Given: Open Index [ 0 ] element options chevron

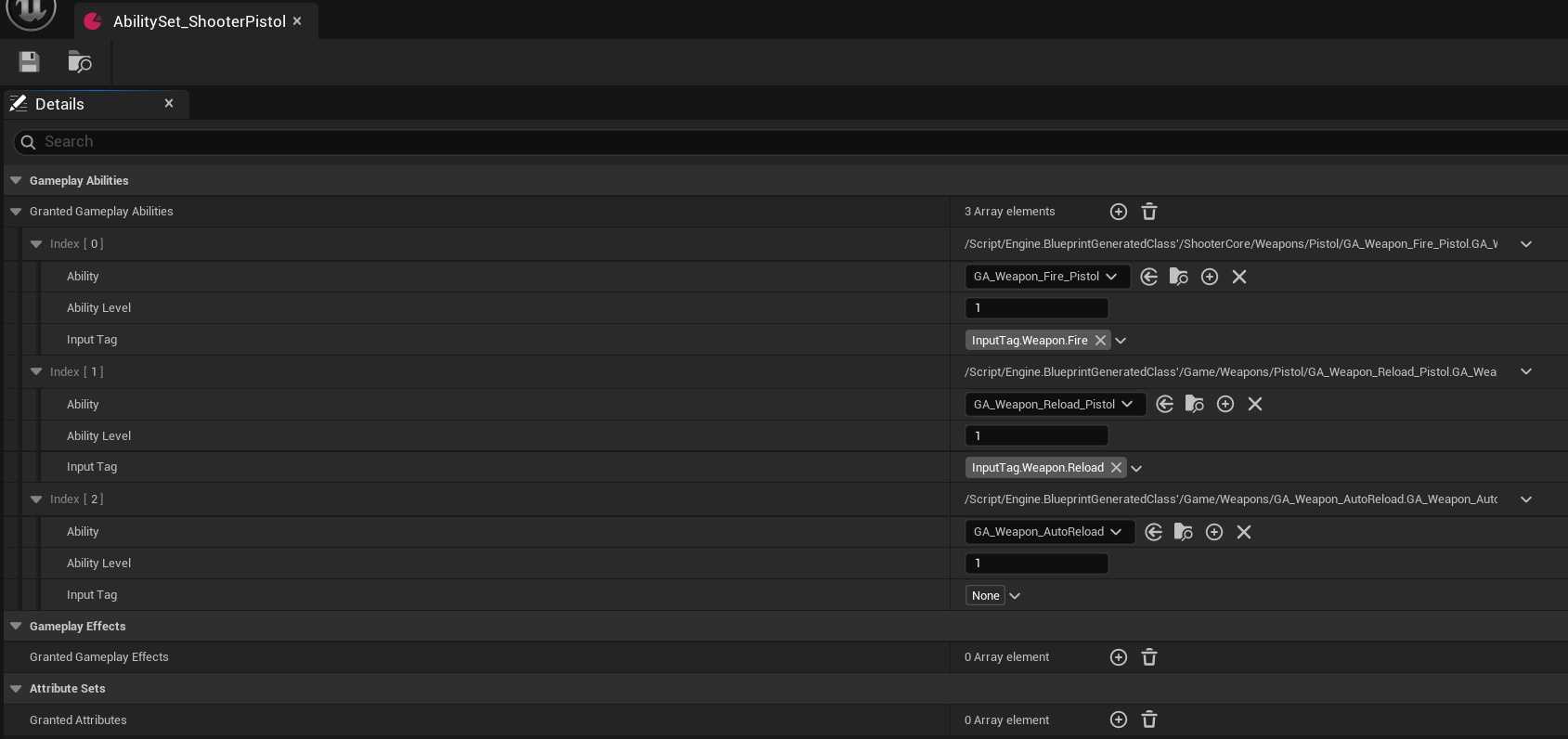Looking at the screenshot, I should click(x=1526, y=244).
